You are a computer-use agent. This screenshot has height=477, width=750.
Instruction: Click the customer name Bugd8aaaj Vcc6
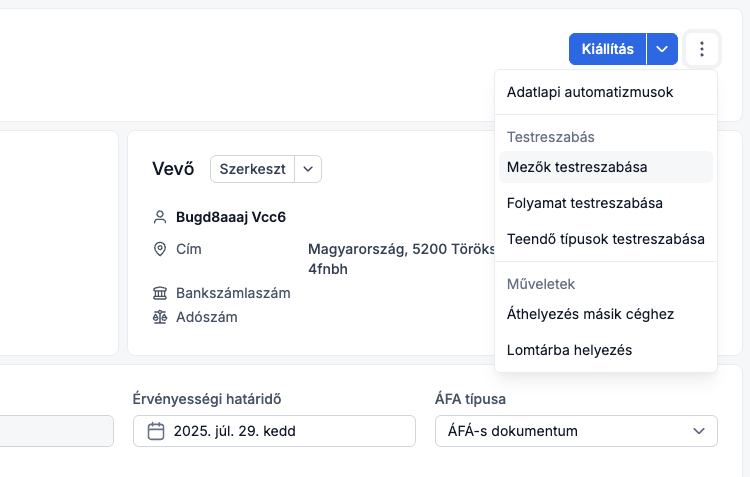pos(231,217)
